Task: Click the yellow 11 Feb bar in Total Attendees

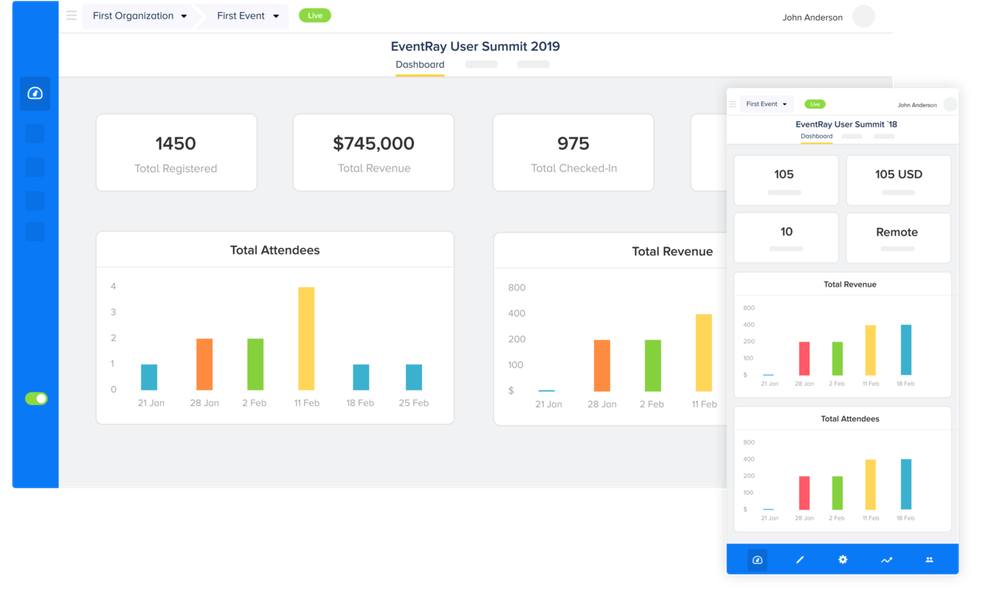Action: pyautogui.click(x=306, y=338)
